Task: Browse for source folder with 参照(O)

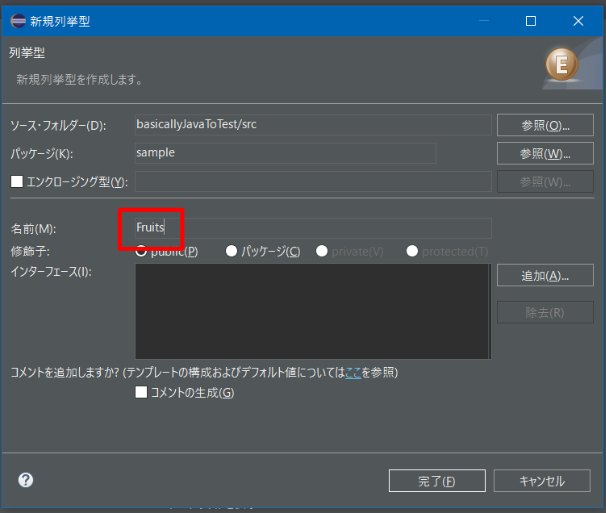Action: (545, 125)
